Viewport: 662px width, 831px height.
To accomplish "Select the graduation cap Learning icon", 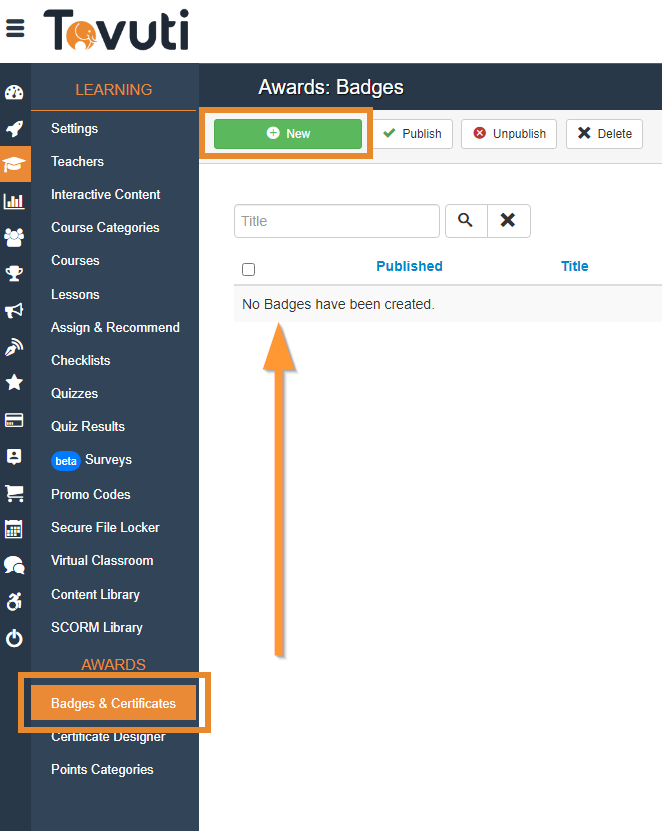I will (x=15, y=164).
